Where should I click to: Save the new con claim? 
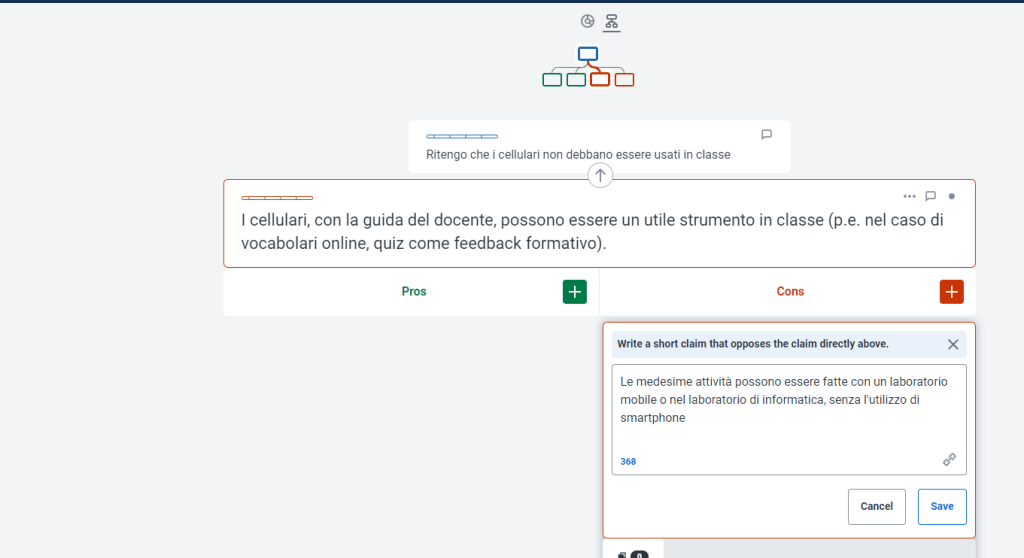click(x=941, y=506)
